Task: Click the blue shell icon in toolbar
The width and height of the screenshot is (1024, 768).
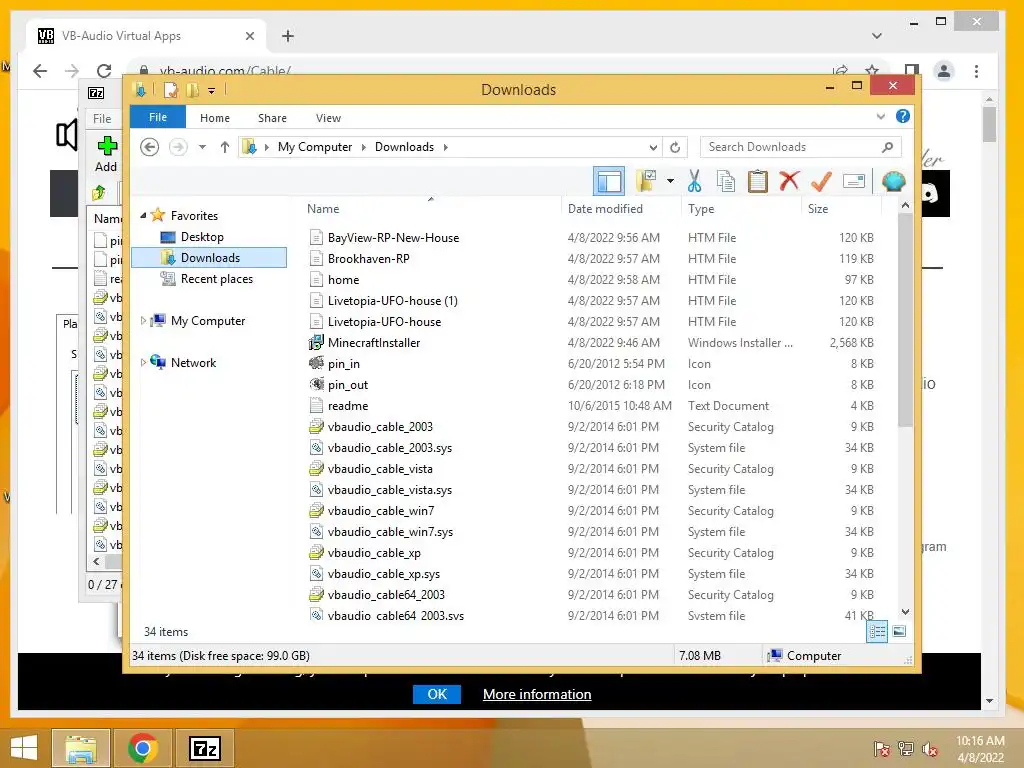Action: click(x=893, y=181)
